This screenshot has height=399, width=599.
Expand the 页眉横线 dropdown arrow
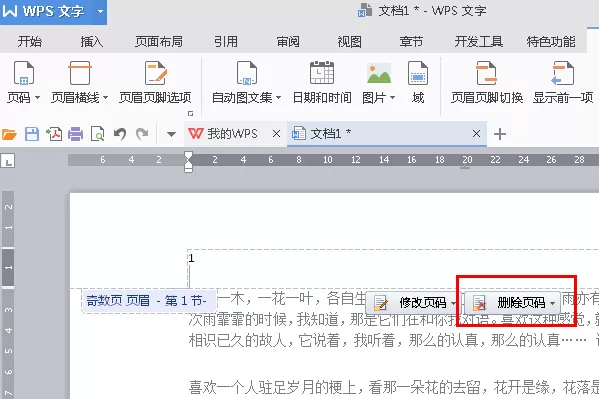[x=105, y=97]
